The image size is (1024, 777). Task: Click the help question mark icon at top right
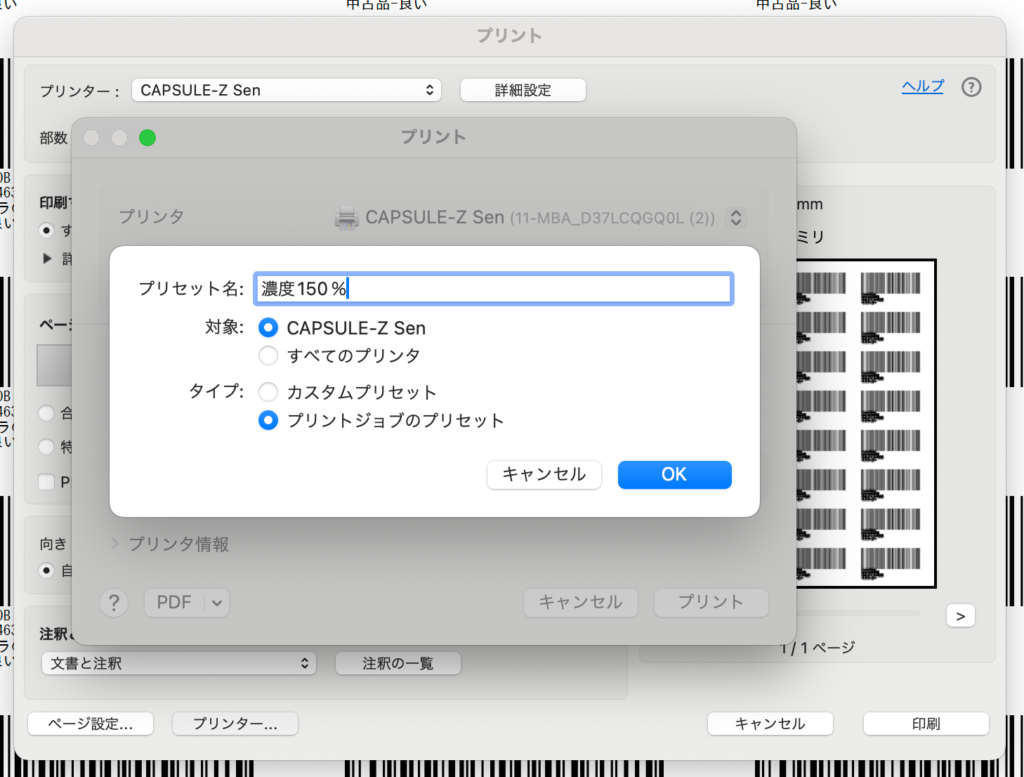[971, 87]
